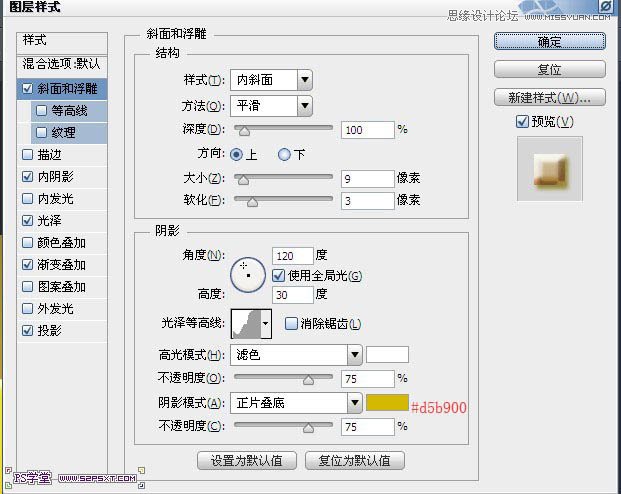Click the 高度 field showing 30
This screenshot has width=621, height=494.
(x=293, y=295)
